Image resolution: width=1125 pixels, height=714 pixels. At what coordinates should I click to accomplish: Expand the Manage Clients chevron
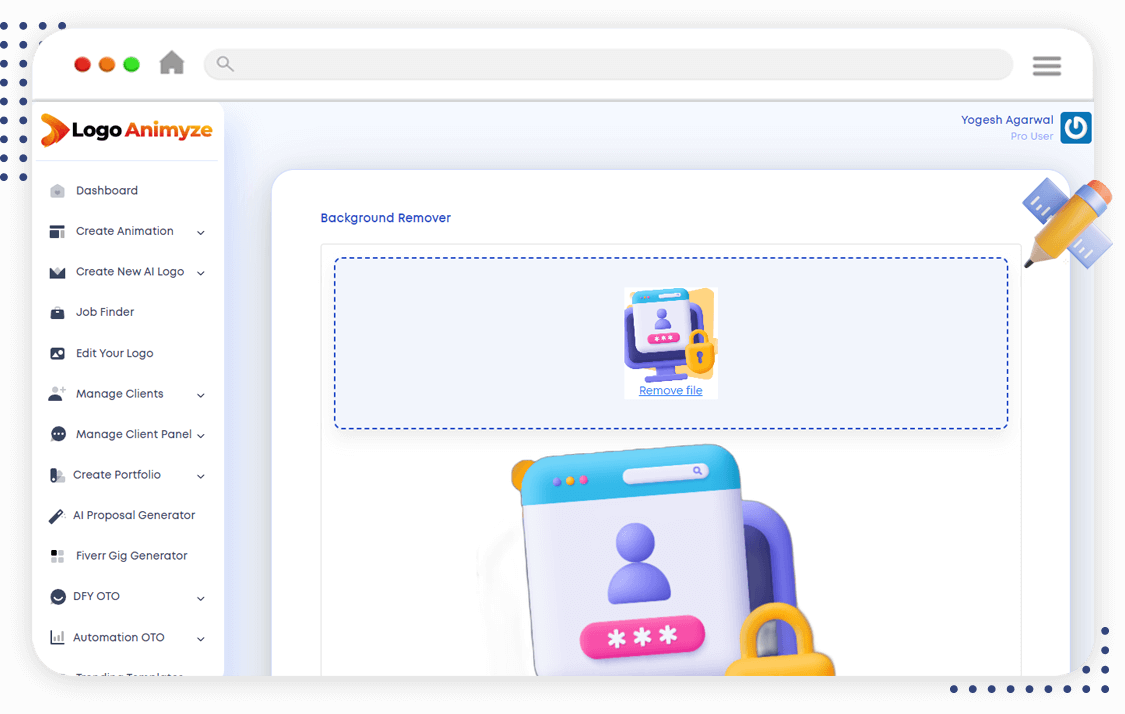point(201,395)
